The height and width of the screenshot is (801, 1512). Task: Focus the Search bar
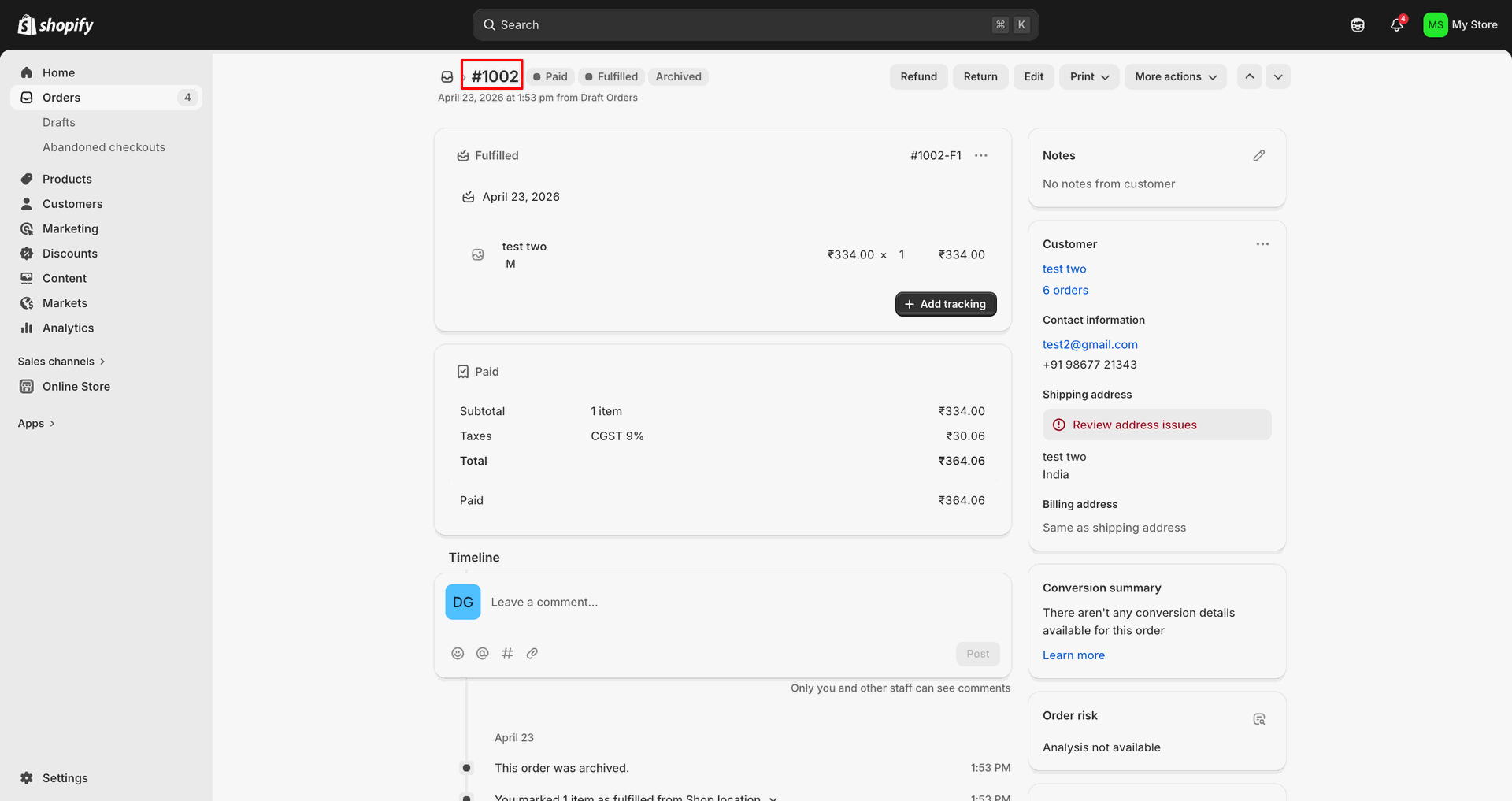click(x=755, y=25)
